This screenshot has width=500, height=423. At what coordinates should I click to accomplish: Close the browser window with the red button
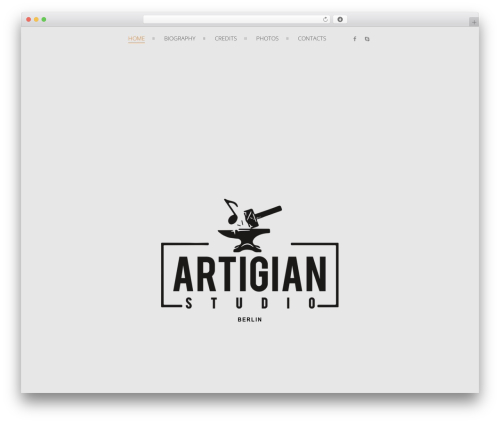pyautogui.click(x=29, y=19)
